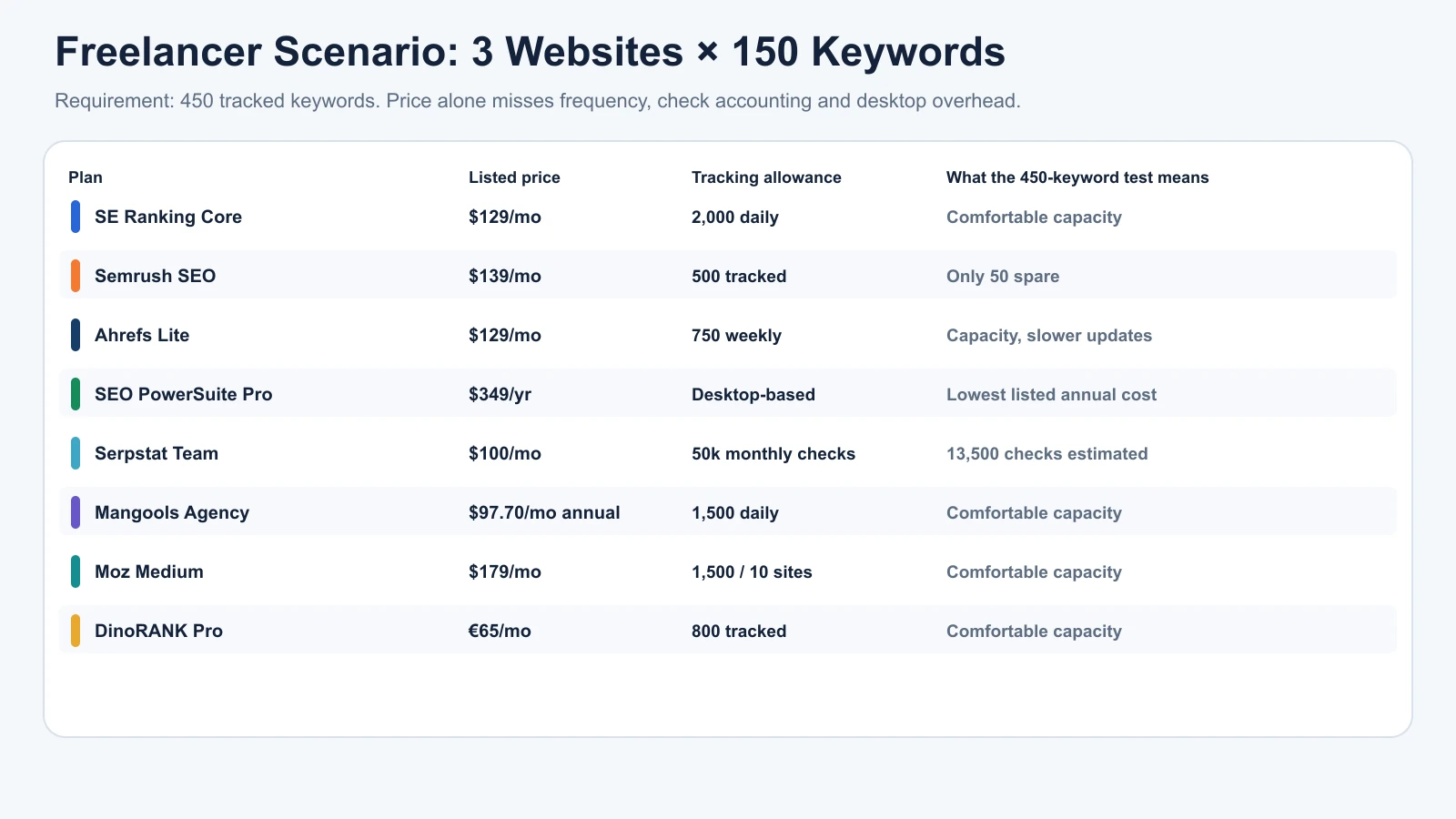
Task: Click the "DinoRANK Pro" plan name
Action: pyautogui.click(x=158, y=631)
